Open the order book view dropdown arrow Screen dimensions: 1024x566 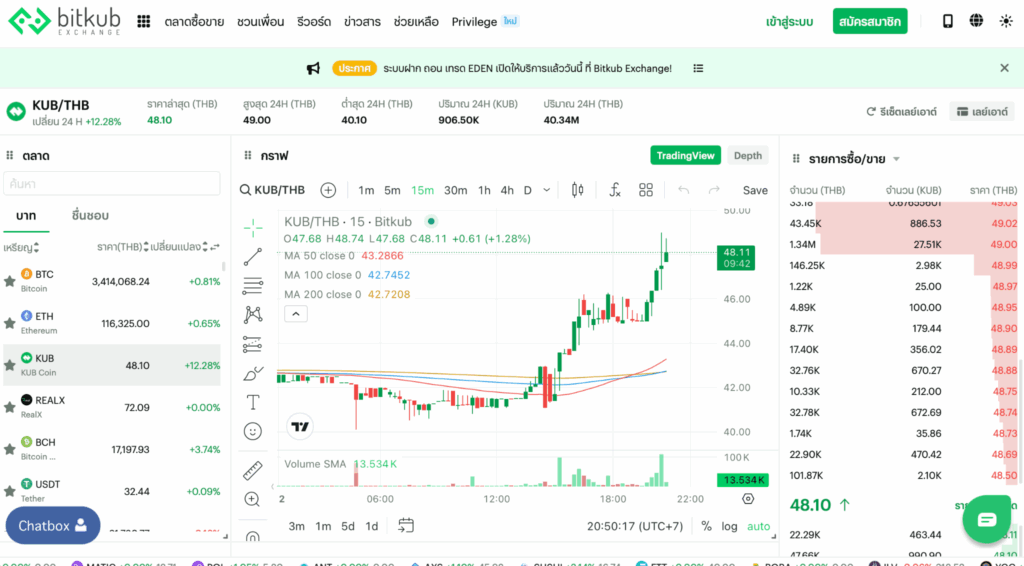[897, 159]
